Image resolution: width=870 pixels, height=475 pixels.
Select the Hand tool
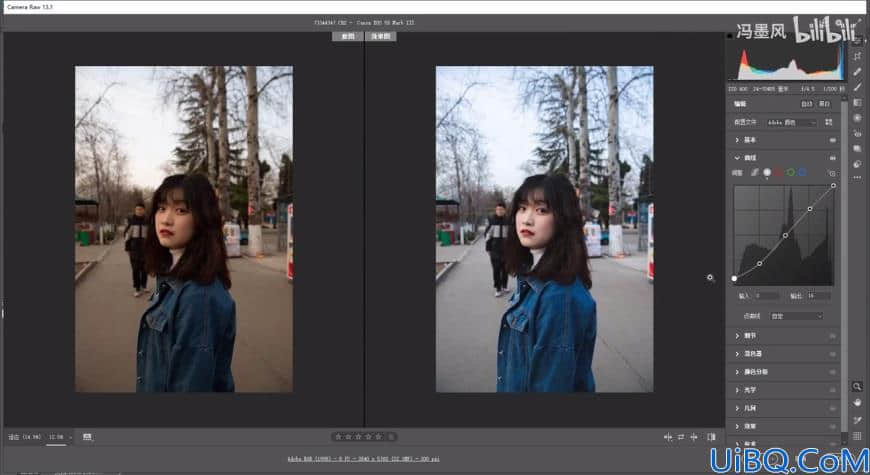[x=857, y=402]
